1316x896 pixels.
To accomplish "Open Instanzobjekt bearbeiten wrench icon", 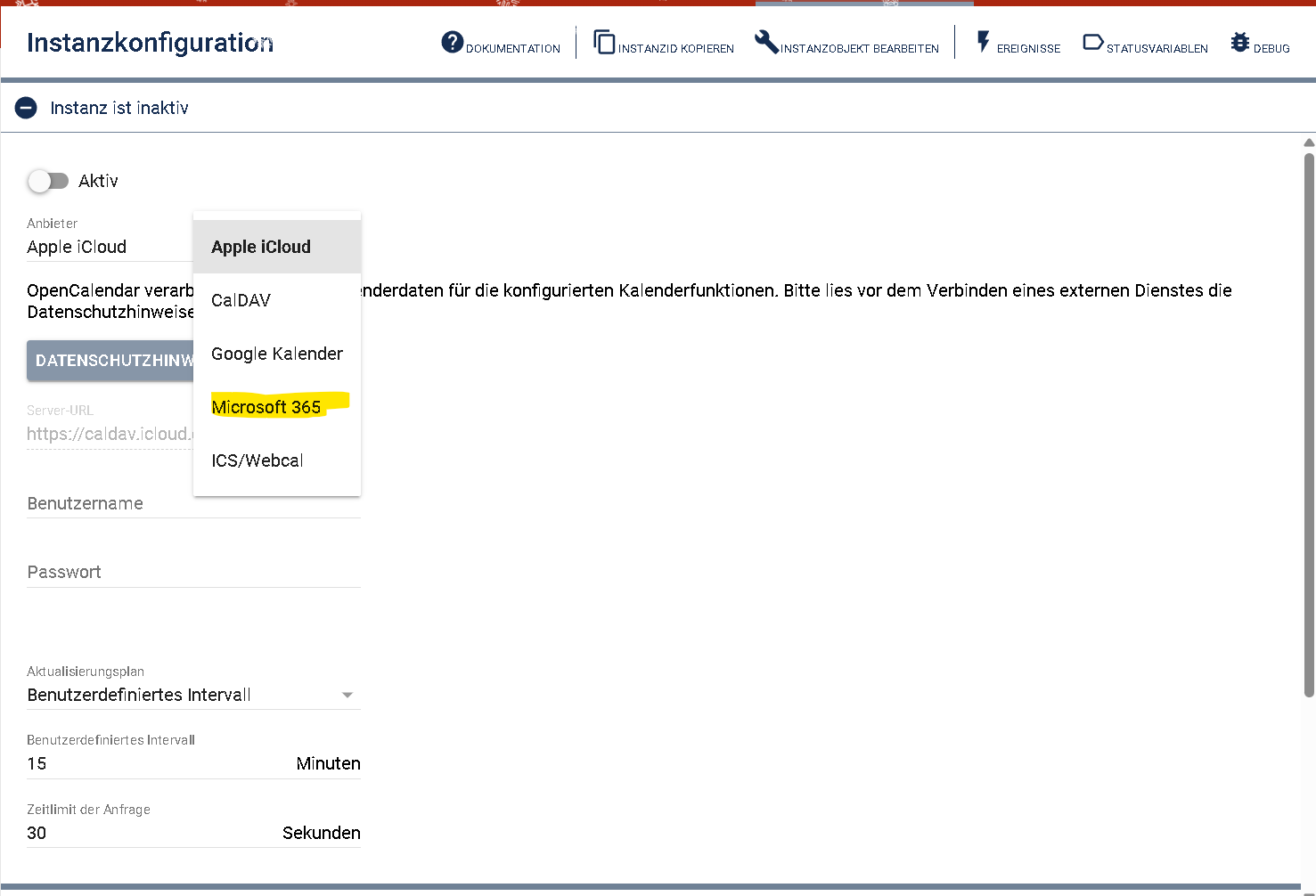I will [766, 42].
